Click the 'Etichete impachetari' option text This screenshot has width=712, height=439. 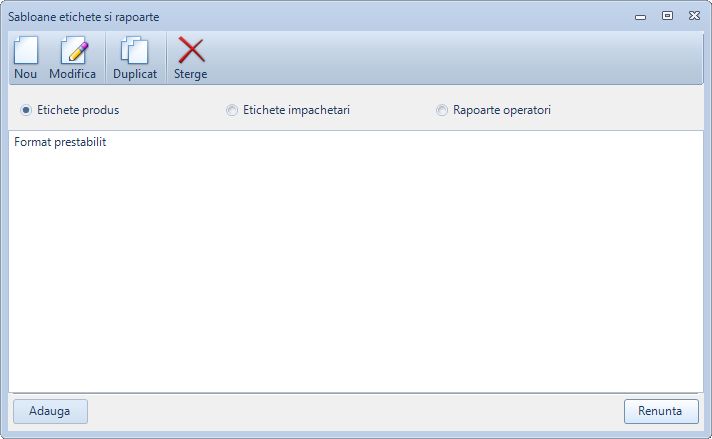[296, 110]
